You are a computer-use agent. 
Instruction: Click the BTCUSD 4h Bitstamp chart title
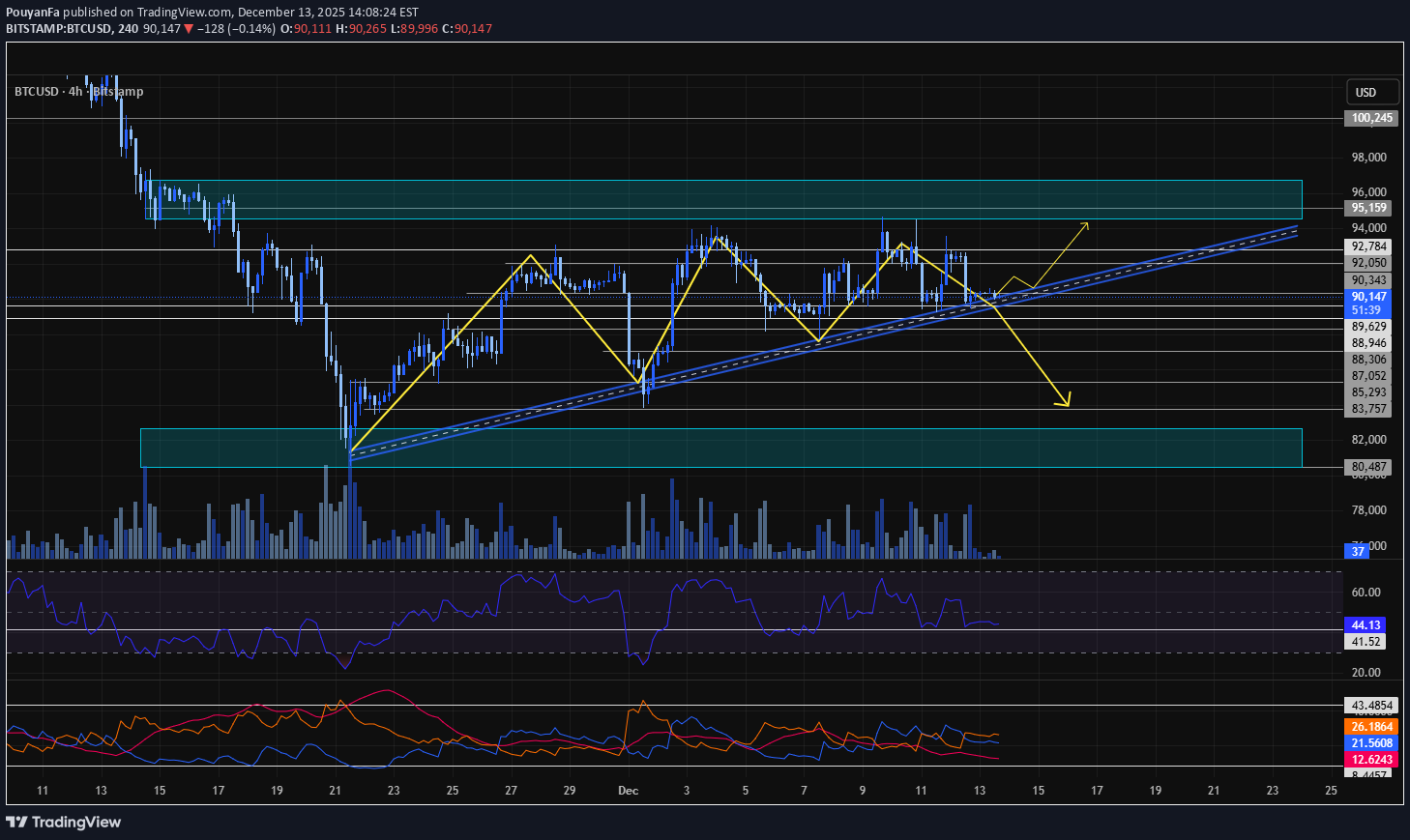click(78, 92)
